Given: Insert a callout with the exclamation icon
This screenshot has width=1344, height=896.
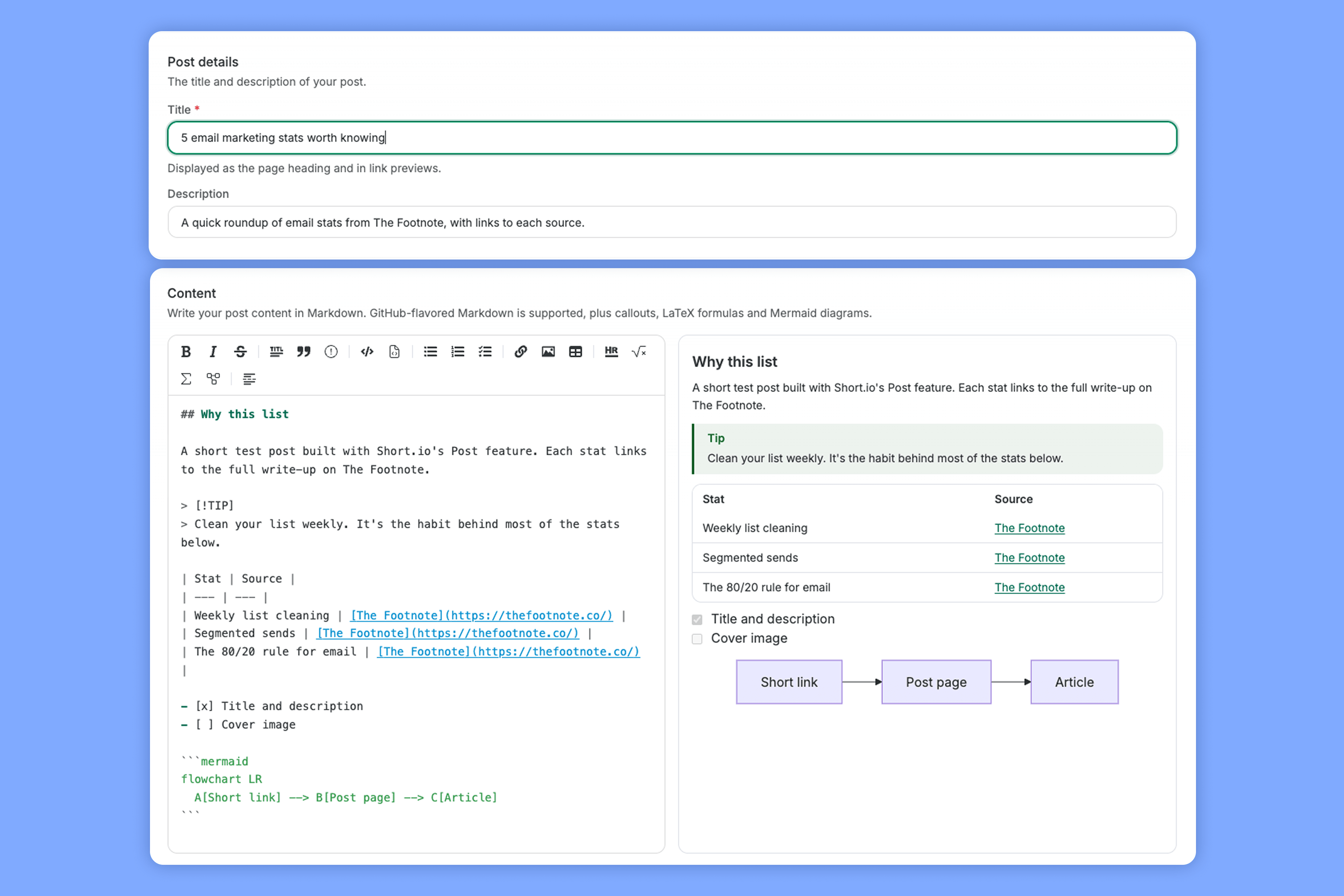Looking at the screenshot, I should pos(331,351).
